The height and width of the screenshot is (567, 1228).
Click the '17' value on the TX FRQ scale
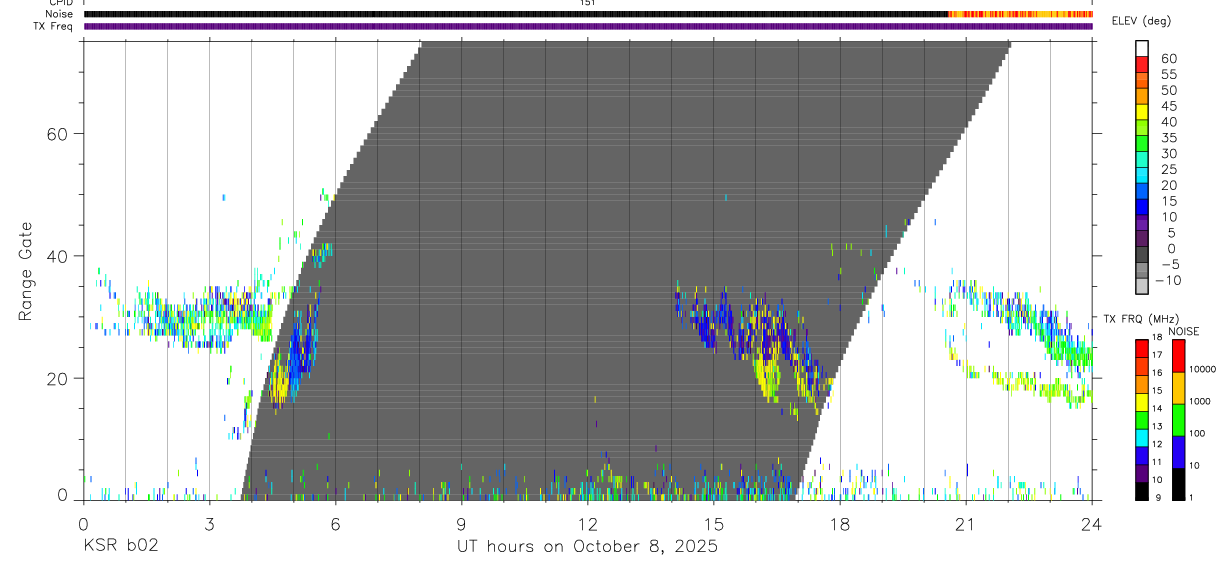(x=1158, y=355)
